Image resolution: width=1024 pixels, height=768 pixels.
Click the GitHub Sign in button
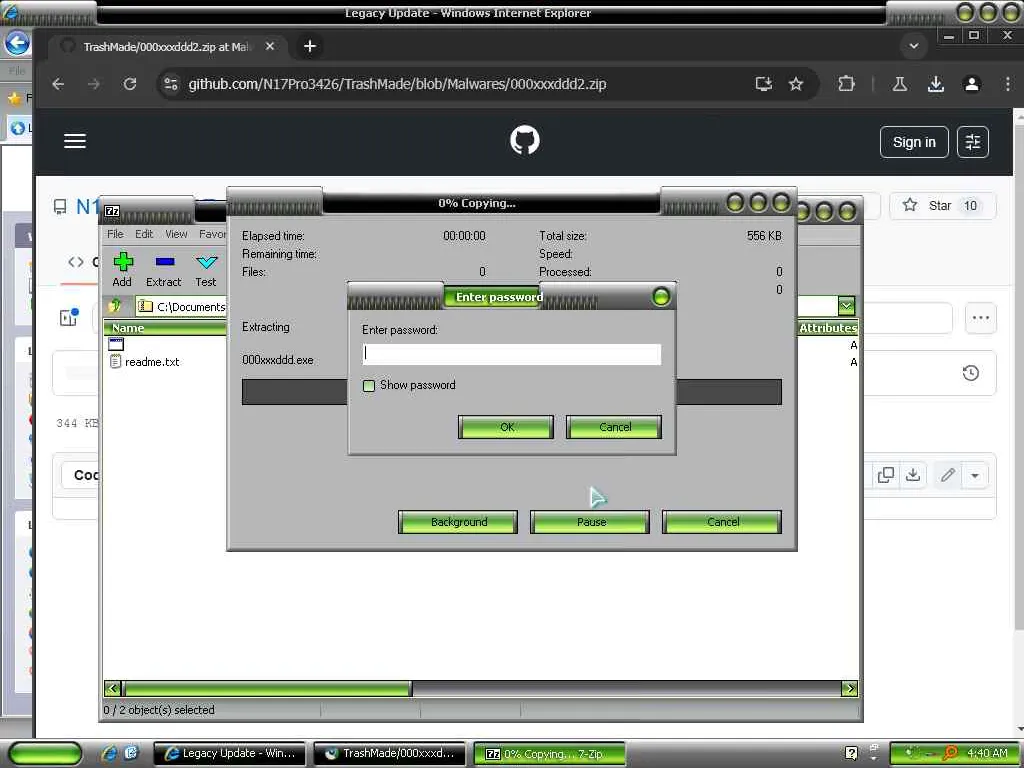(x=914, y=142)
